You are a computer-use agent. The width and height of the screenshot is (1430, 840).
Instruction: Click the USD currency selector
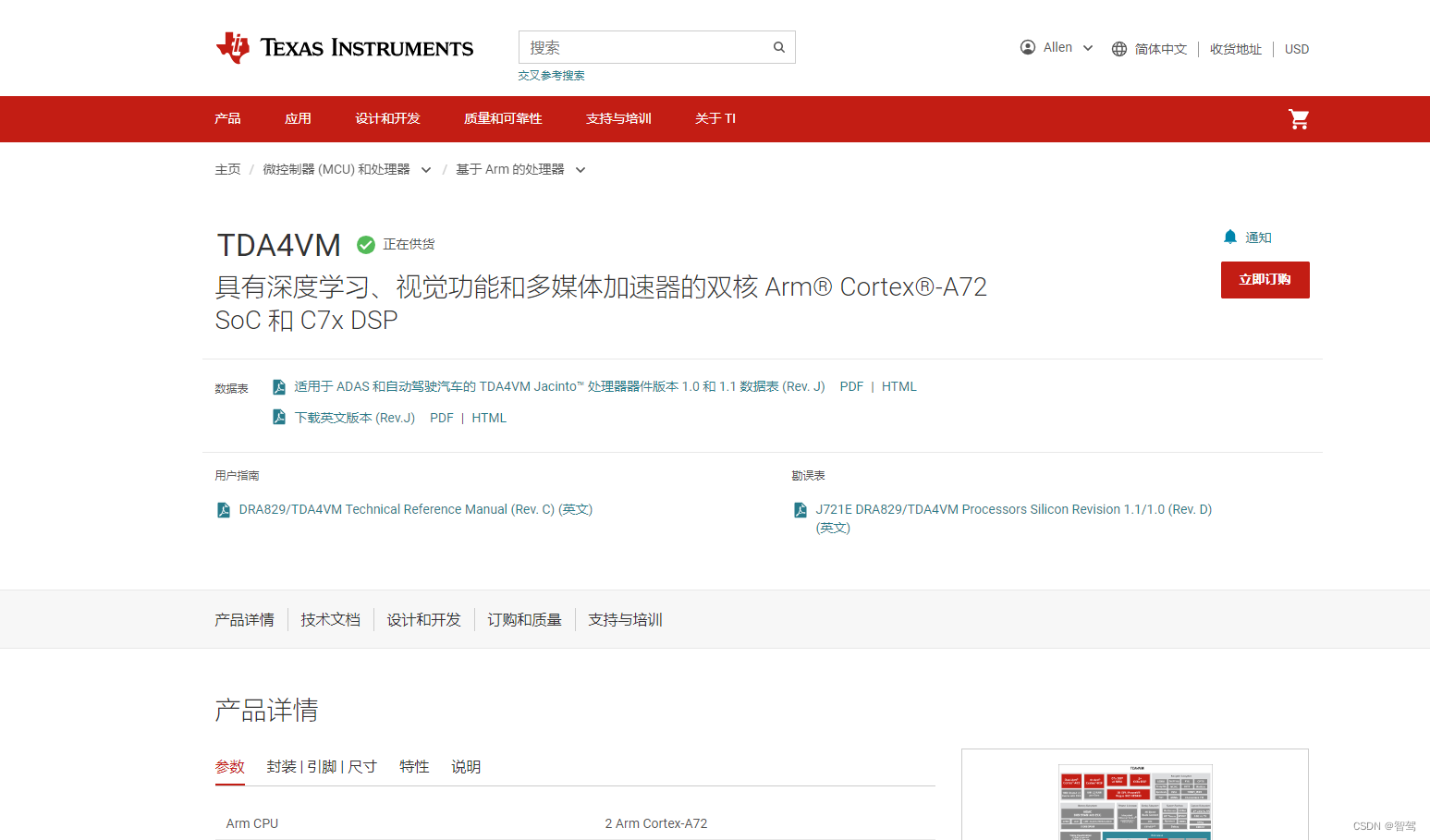pos(1297,49)
